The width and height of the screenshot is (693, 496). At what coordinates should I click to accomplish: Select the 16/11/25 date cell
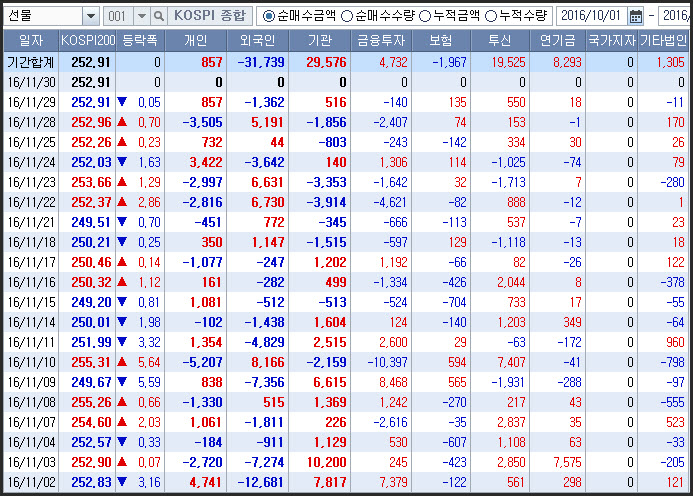tap(32, 142)
